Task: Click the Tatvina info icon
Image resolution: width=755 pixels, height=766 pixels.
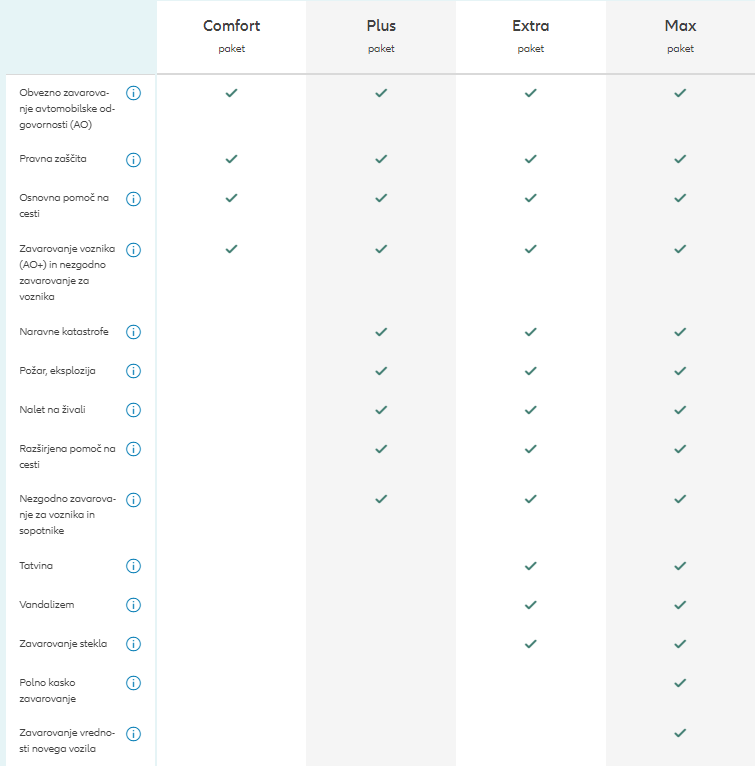Action: click(133, 566)
